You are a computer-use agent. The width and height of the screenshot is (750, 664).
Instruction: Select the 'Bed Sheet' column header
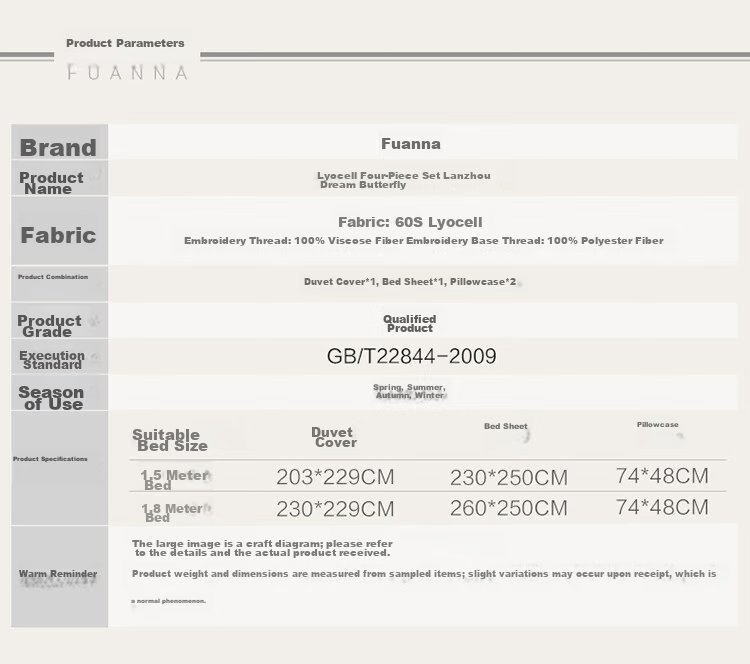(x=506, y=426)
